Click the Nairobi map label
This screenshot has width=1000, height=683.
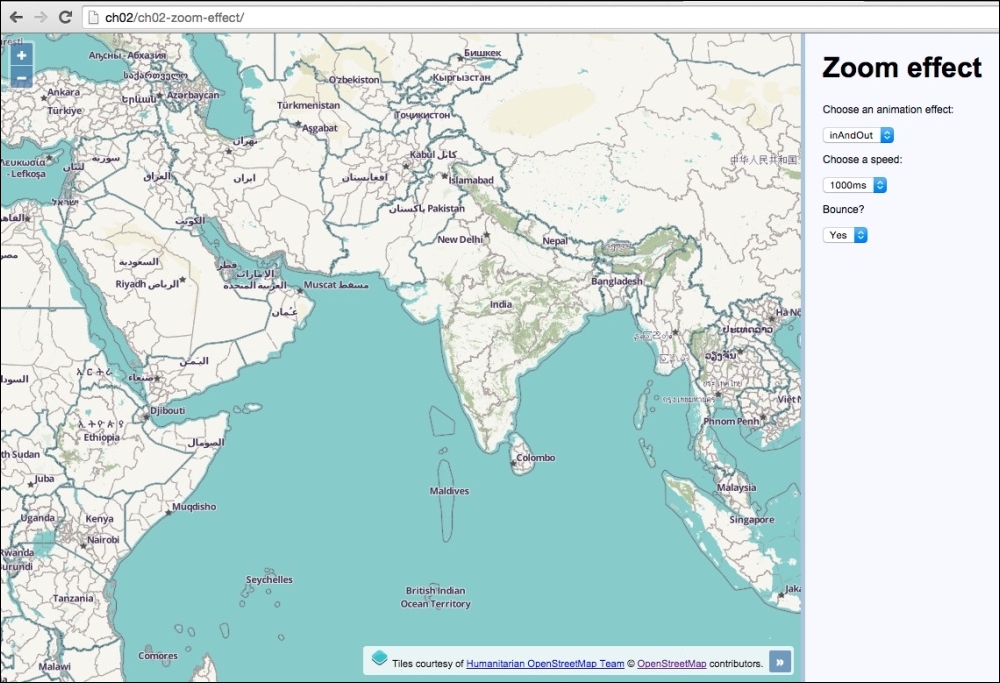tap(103, 540)
